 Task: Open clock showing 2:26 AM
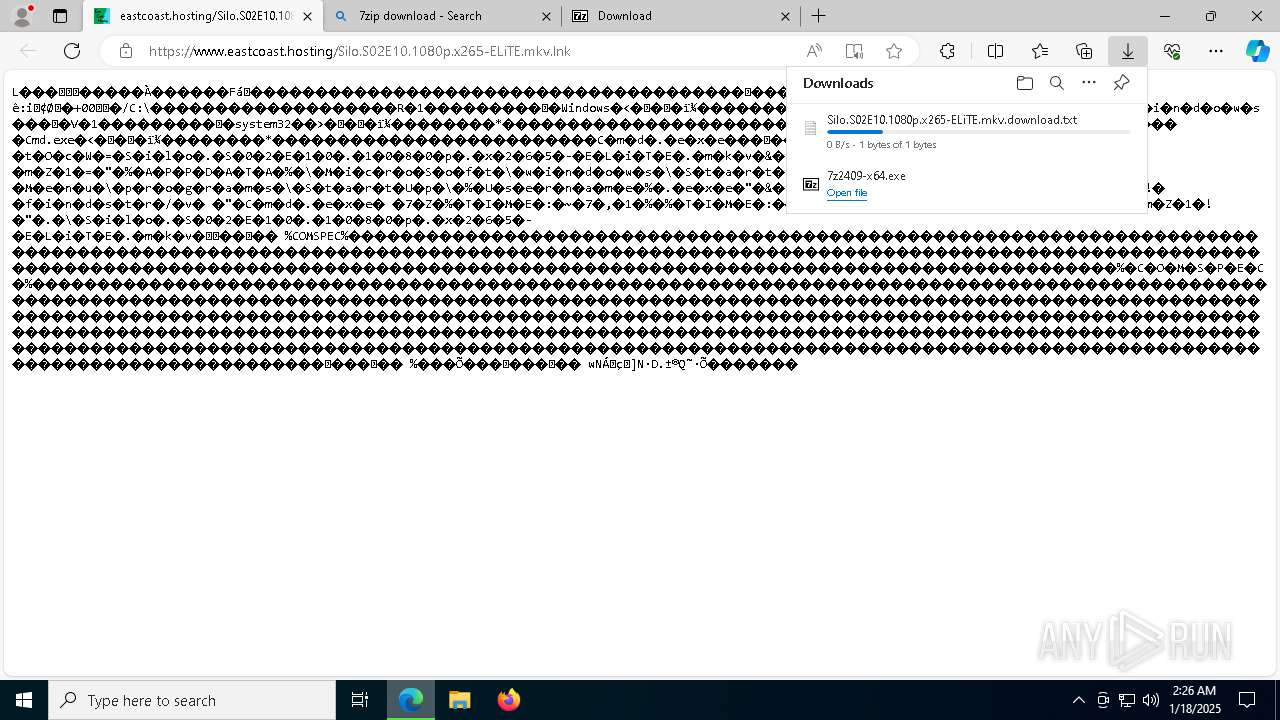pos(1195,700)
